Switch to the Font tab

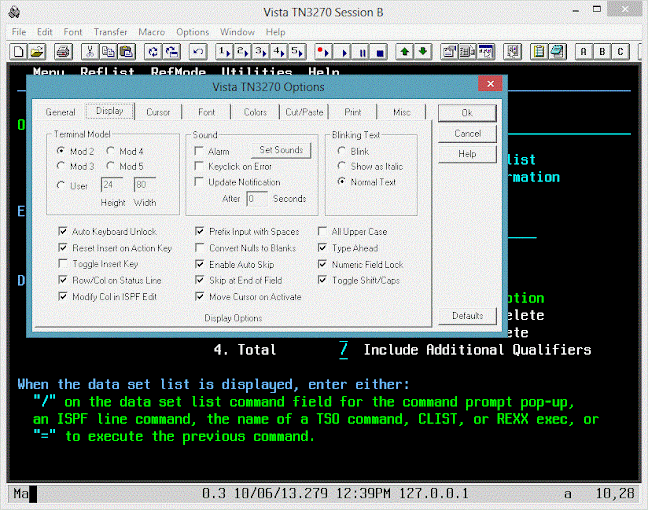click(206, 112)
